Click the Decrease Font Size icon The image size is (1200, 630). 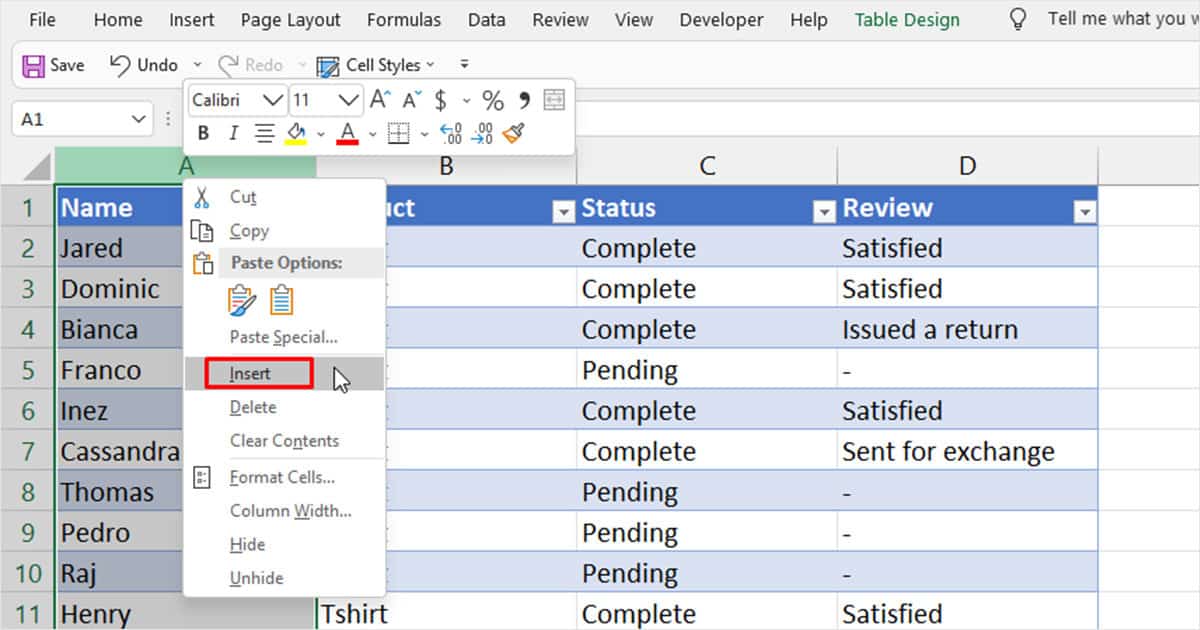click(410, 100)
